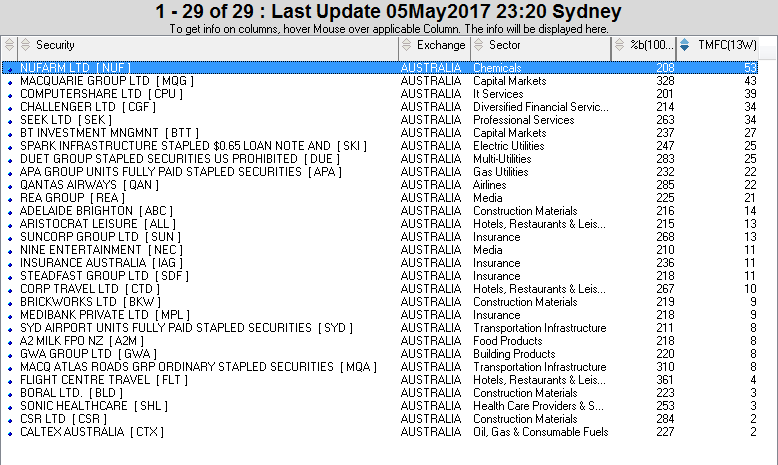Click Oil, Gas & Consumable Fuels sector cell
Image resolution: width=778 pixels, height=465 pixels.
click(541, 431)
